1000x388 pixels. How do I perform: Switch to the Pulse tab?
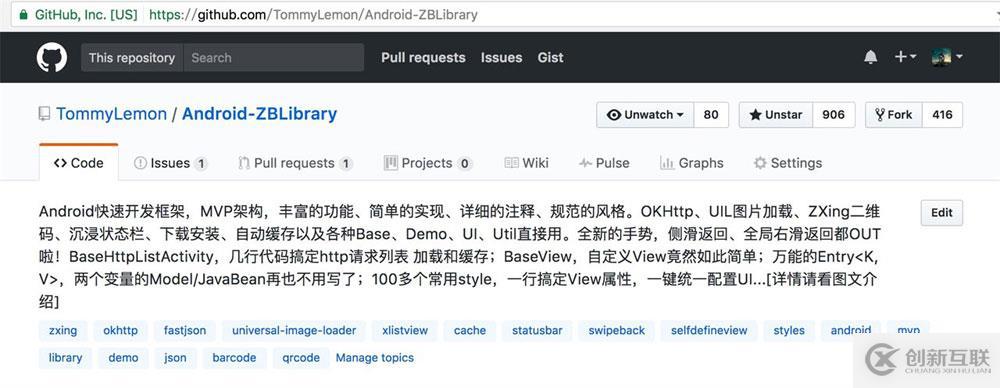tap(604, 163)
